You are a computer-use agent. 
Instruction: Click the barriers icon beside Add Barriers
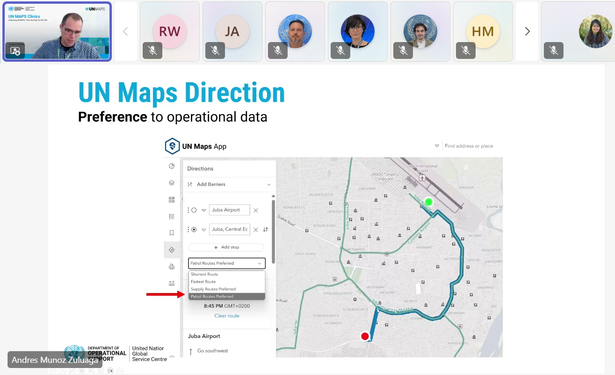pyautogui.click(x=190, y=184)
